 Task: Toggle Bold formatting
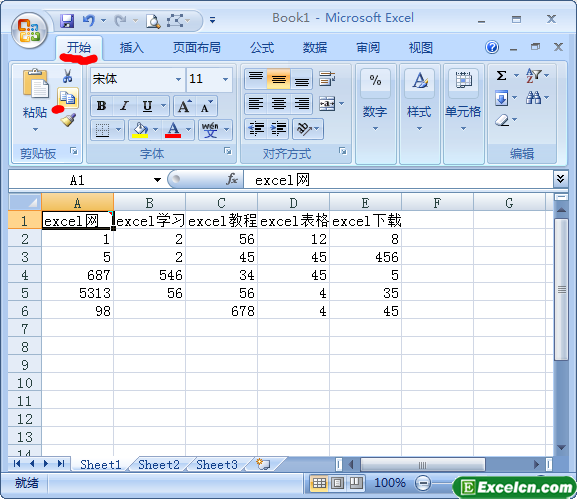tap(102, 106)
